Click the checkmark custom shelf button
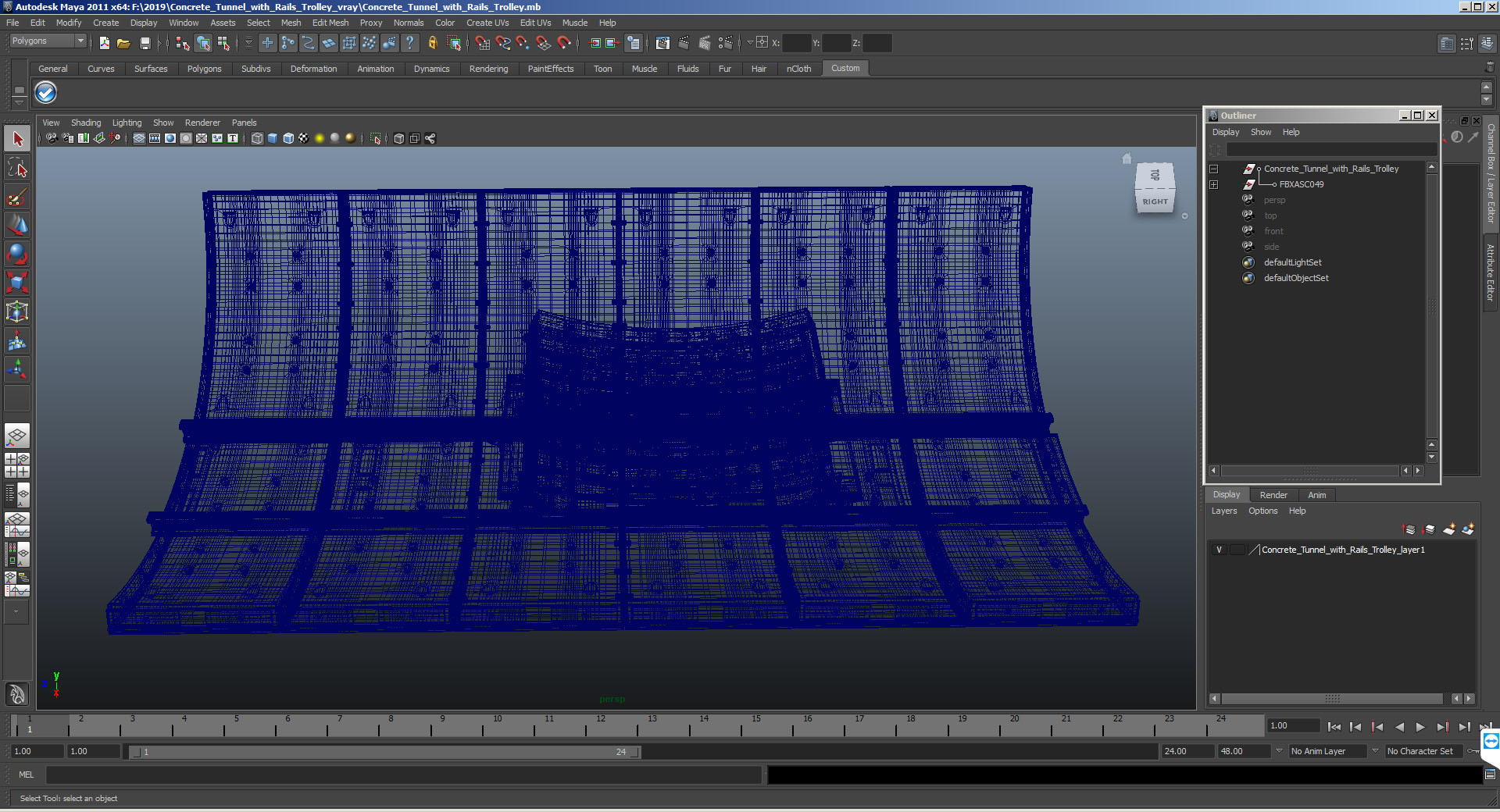The image size is (1500, 812). [x=45, y=93]
